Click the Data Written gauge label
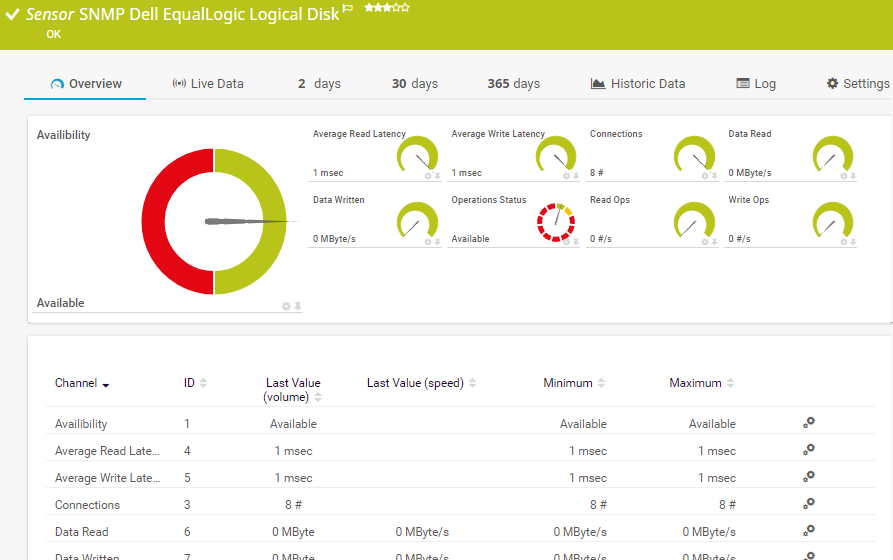 (x=338, y=200)
